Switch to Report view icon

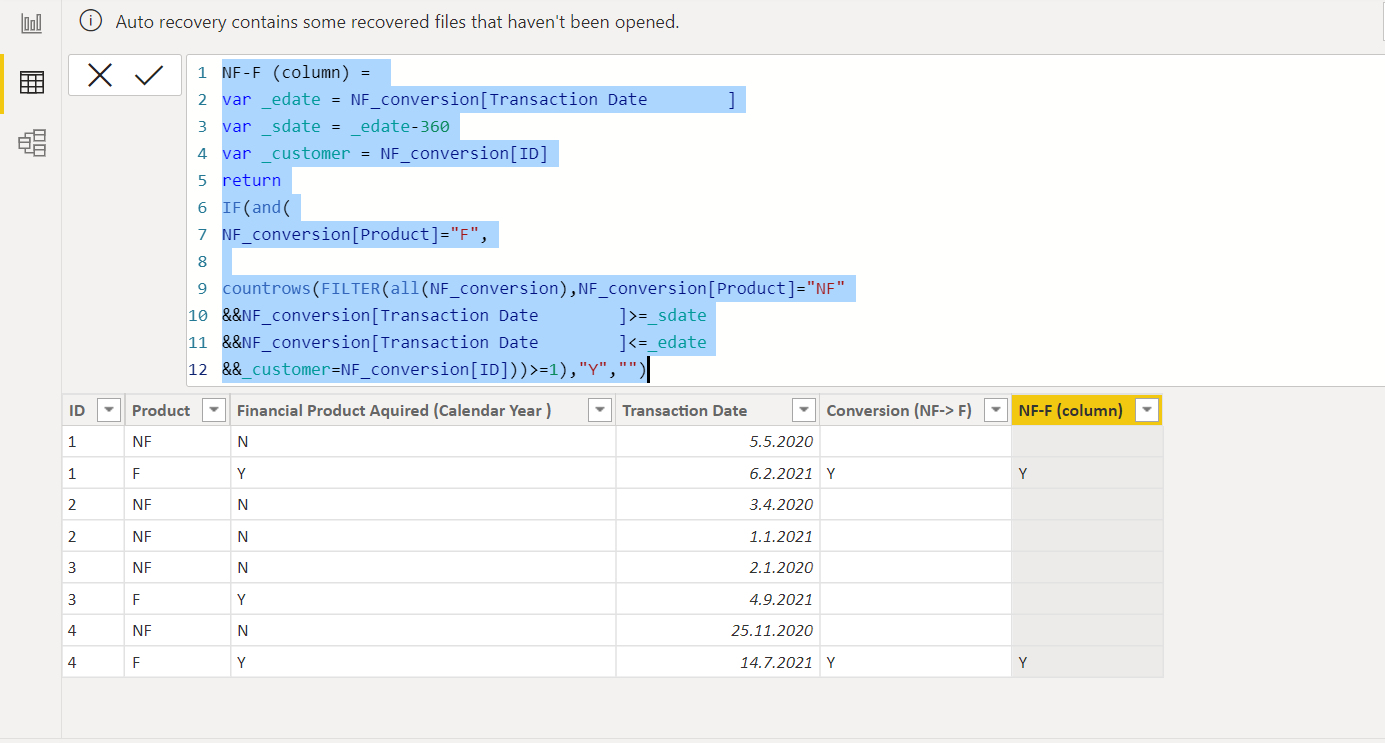[x=32, y=22]
